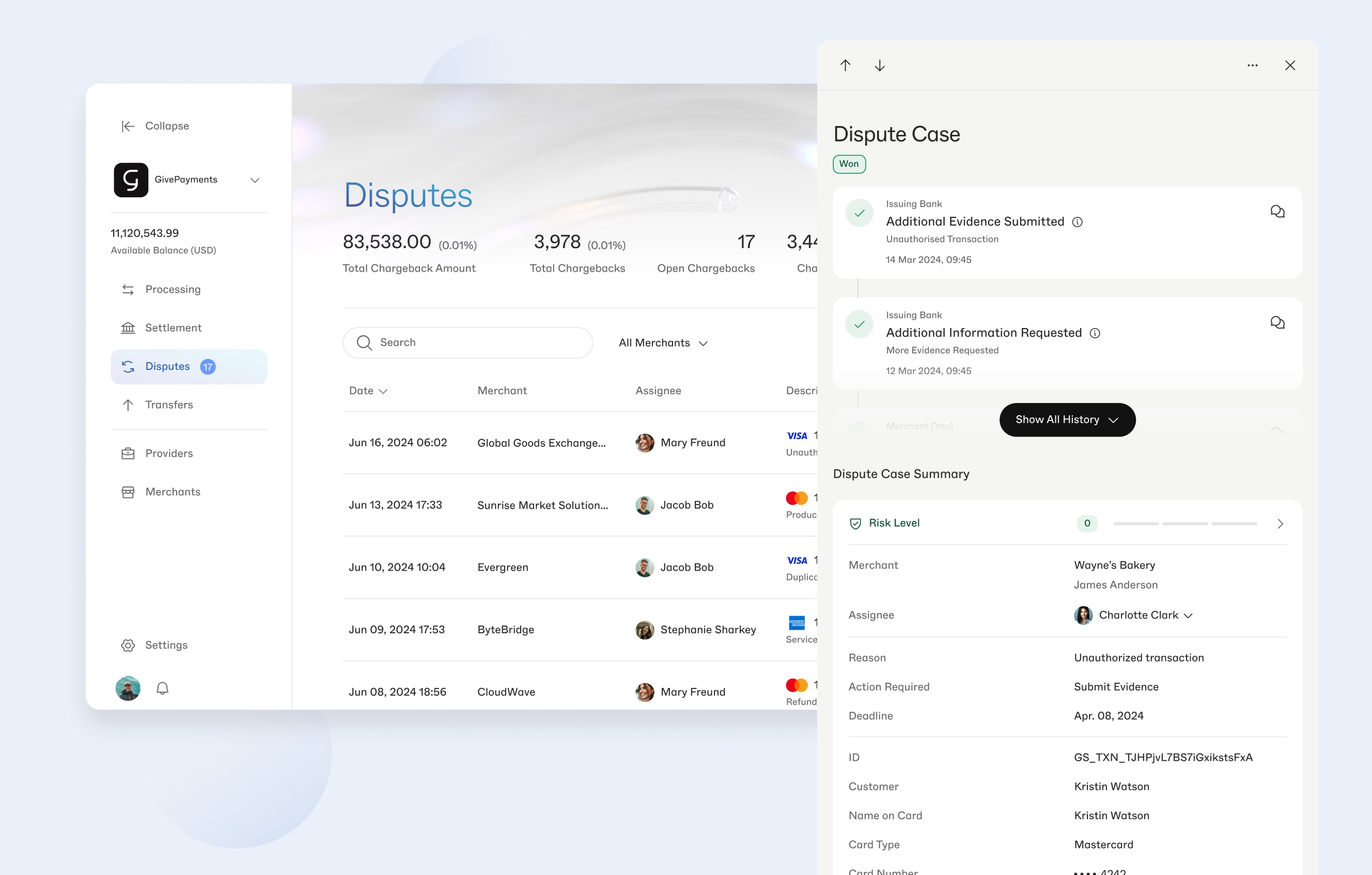Click Sunrise Market Solution merchant cell
Image resolution: width=1372 pixels, height=875 pixels.
point(542,505)
